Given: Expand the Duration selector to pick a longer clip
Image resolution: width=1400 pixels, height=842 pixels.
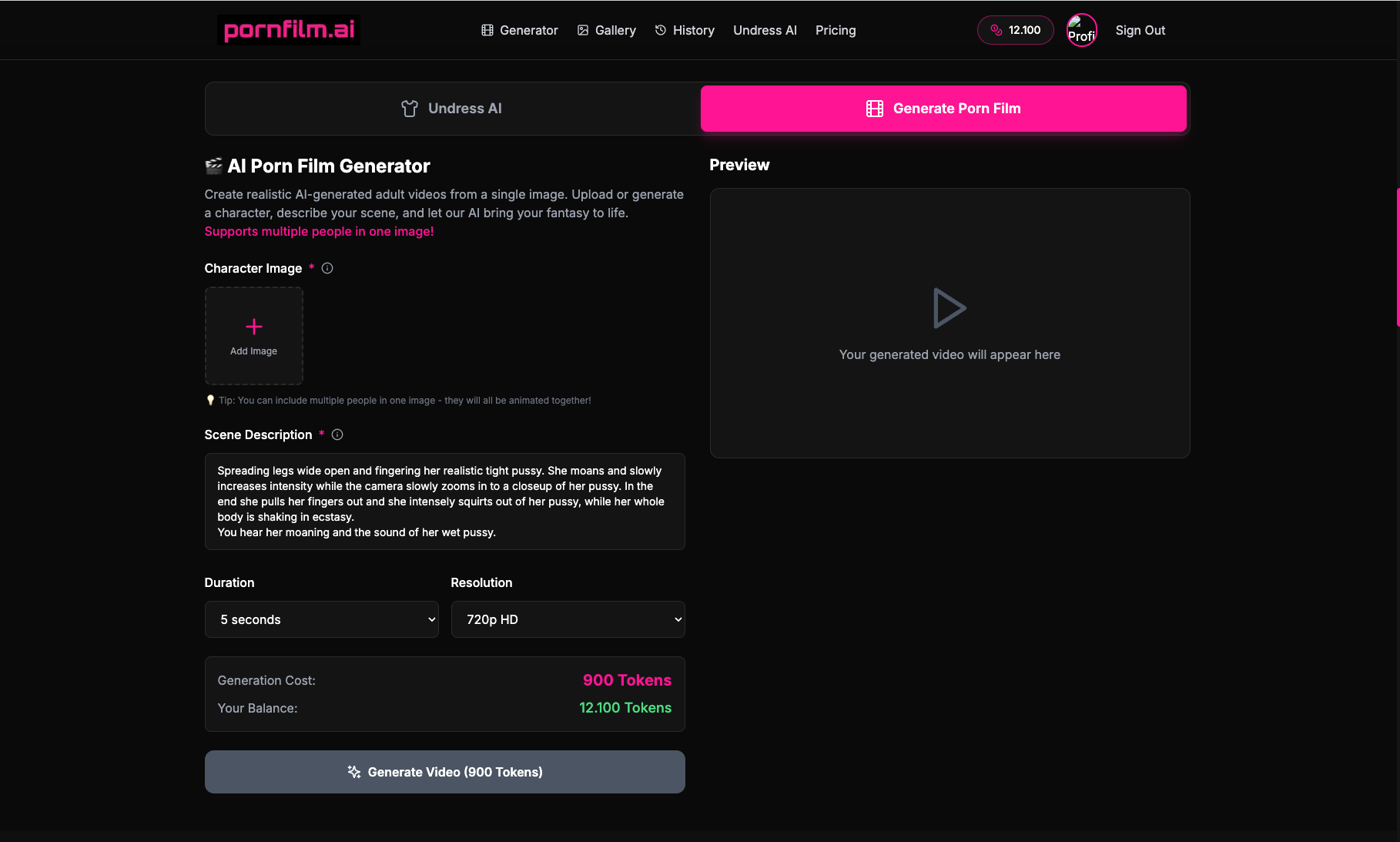Looking at the screenshot, I should 321,619.
